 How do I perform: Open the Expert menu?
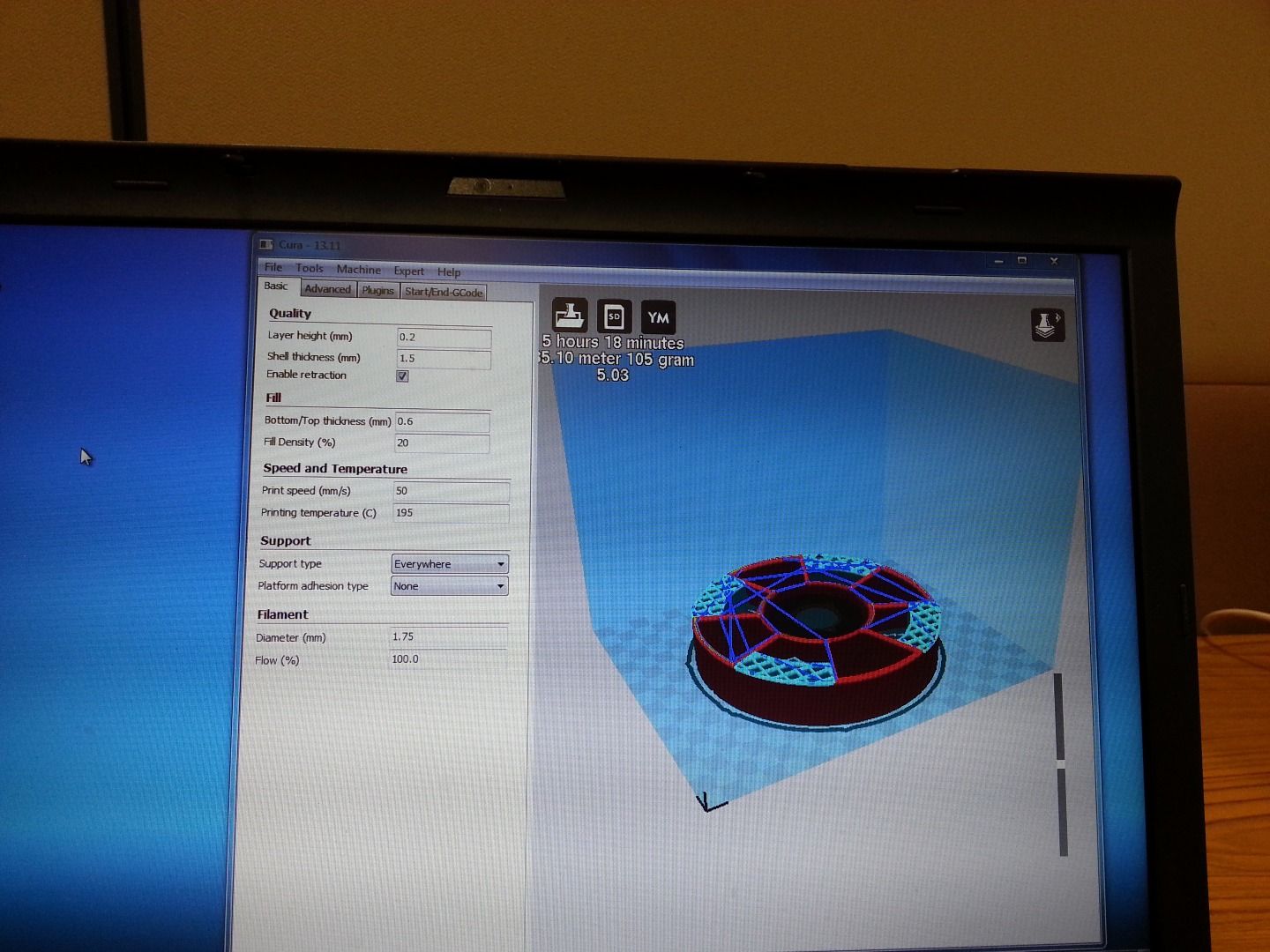[x=408, y=271]
